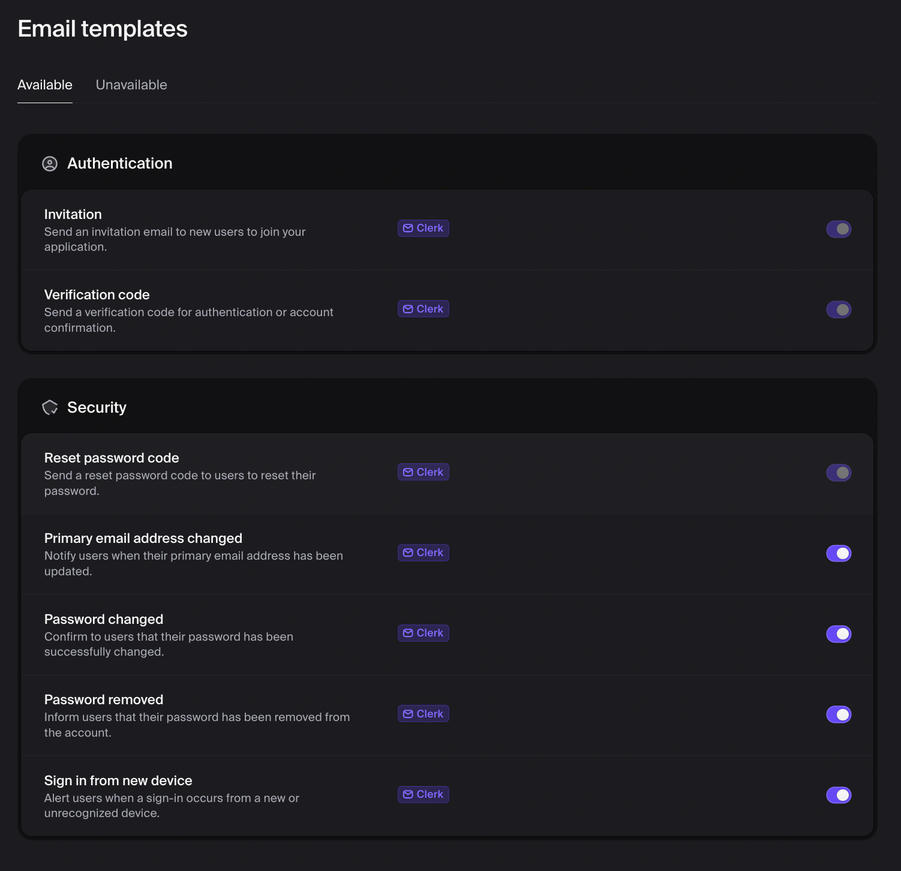901x871 pixels.
Task: Click the Clerk envelope icon beside Primary email address changed
Action: click(x=406, y=552)
